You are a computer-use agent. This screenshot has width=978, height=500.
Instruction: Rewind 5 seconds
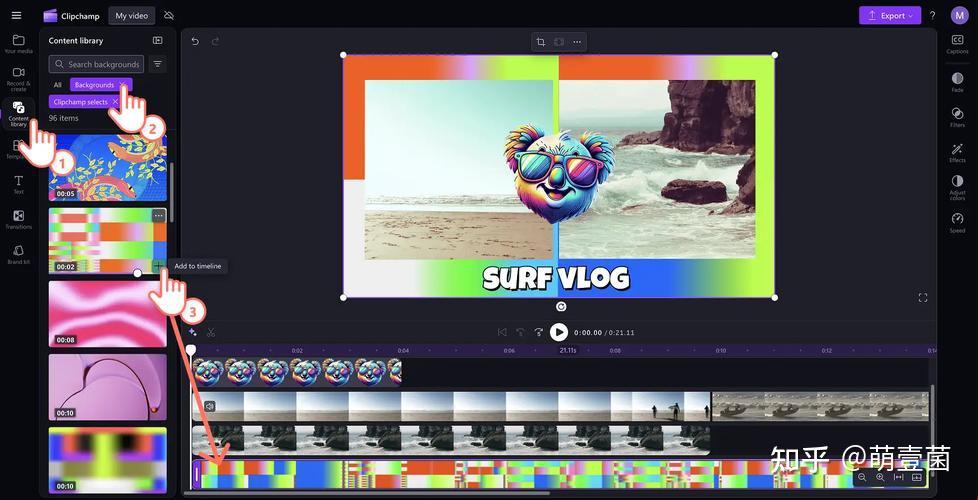coord(520,332)
